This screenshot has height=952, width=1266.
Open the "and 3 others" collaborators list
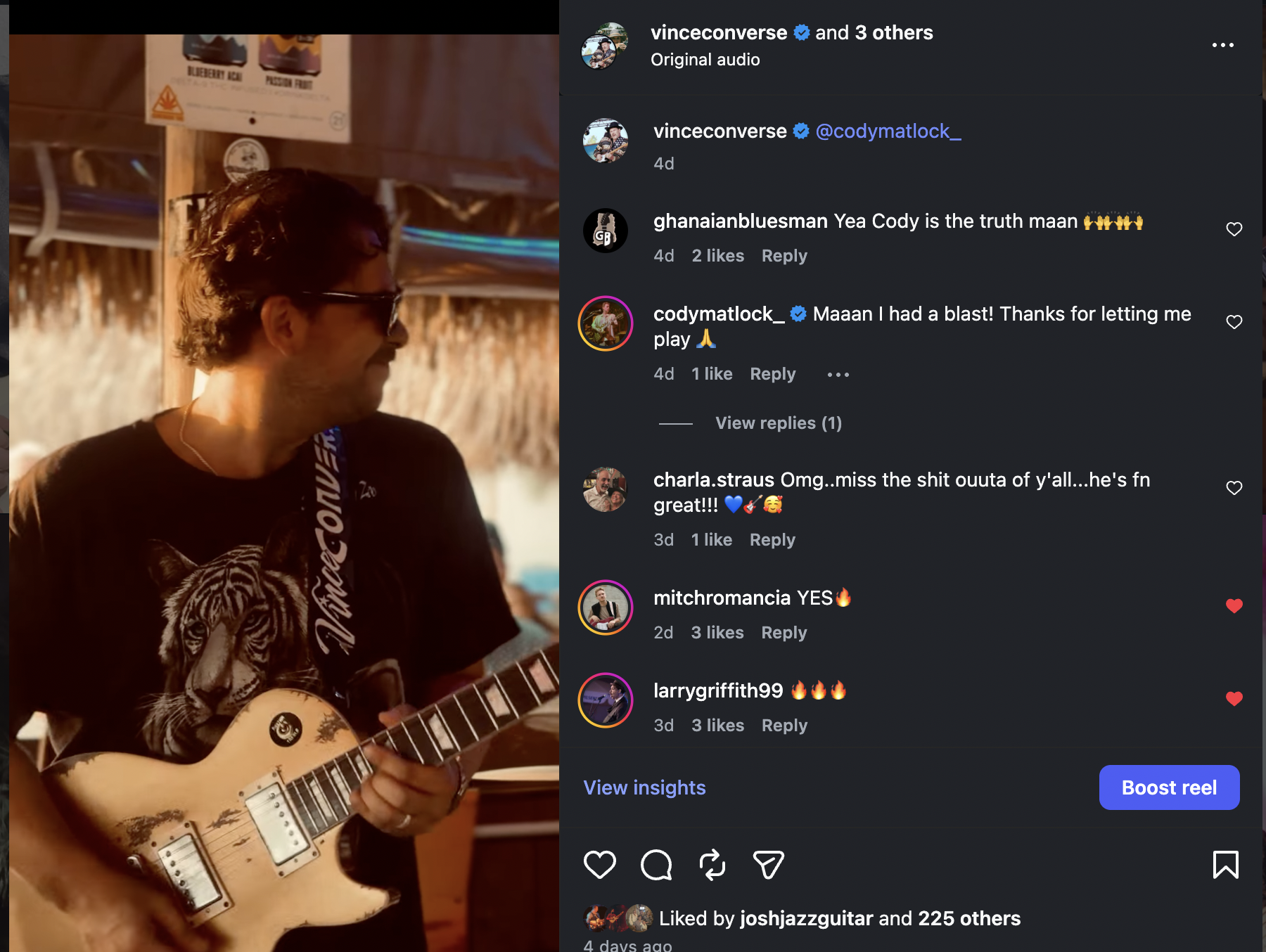coord(874,33)
